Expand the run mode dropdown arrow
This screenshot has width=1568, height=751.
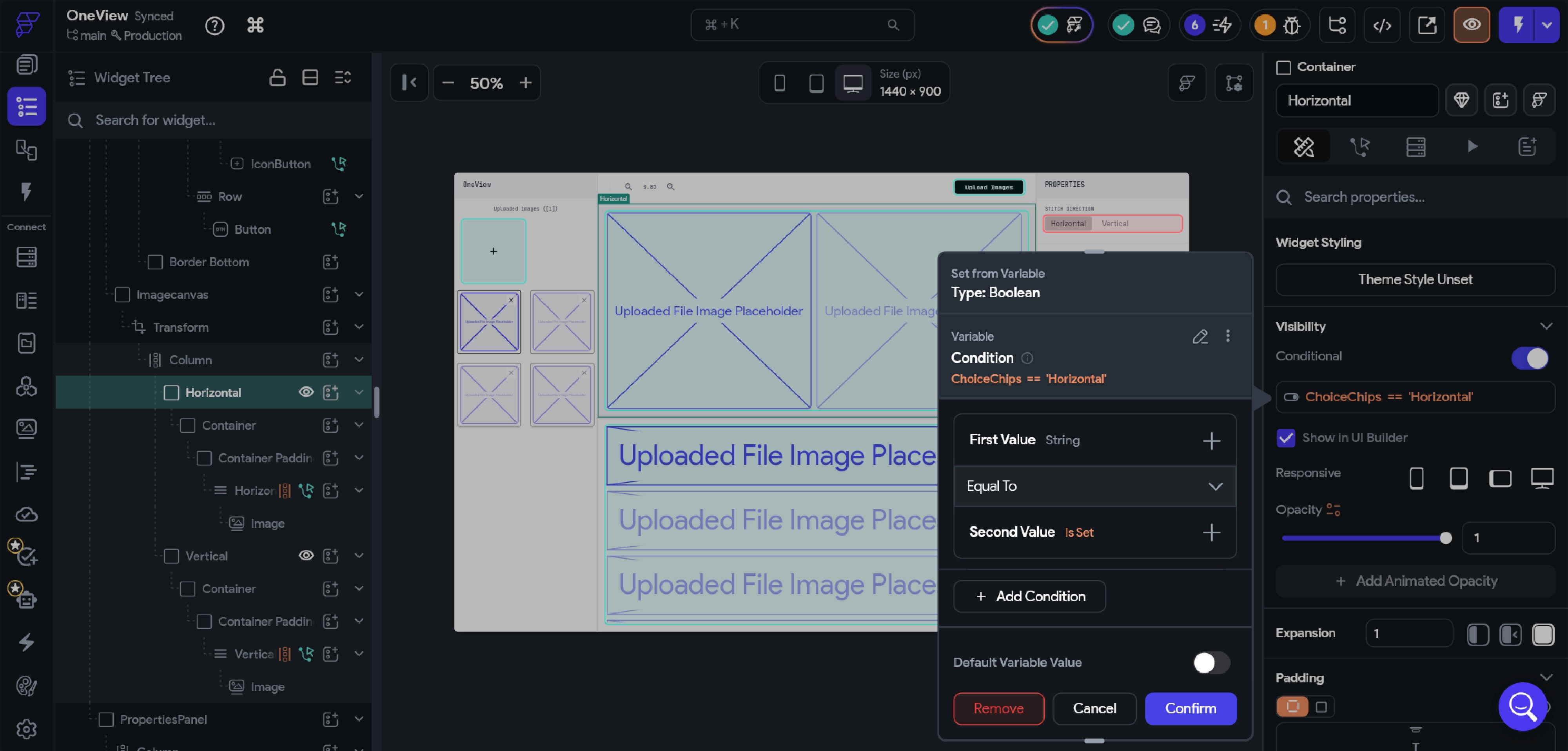tap(1547, 25)
